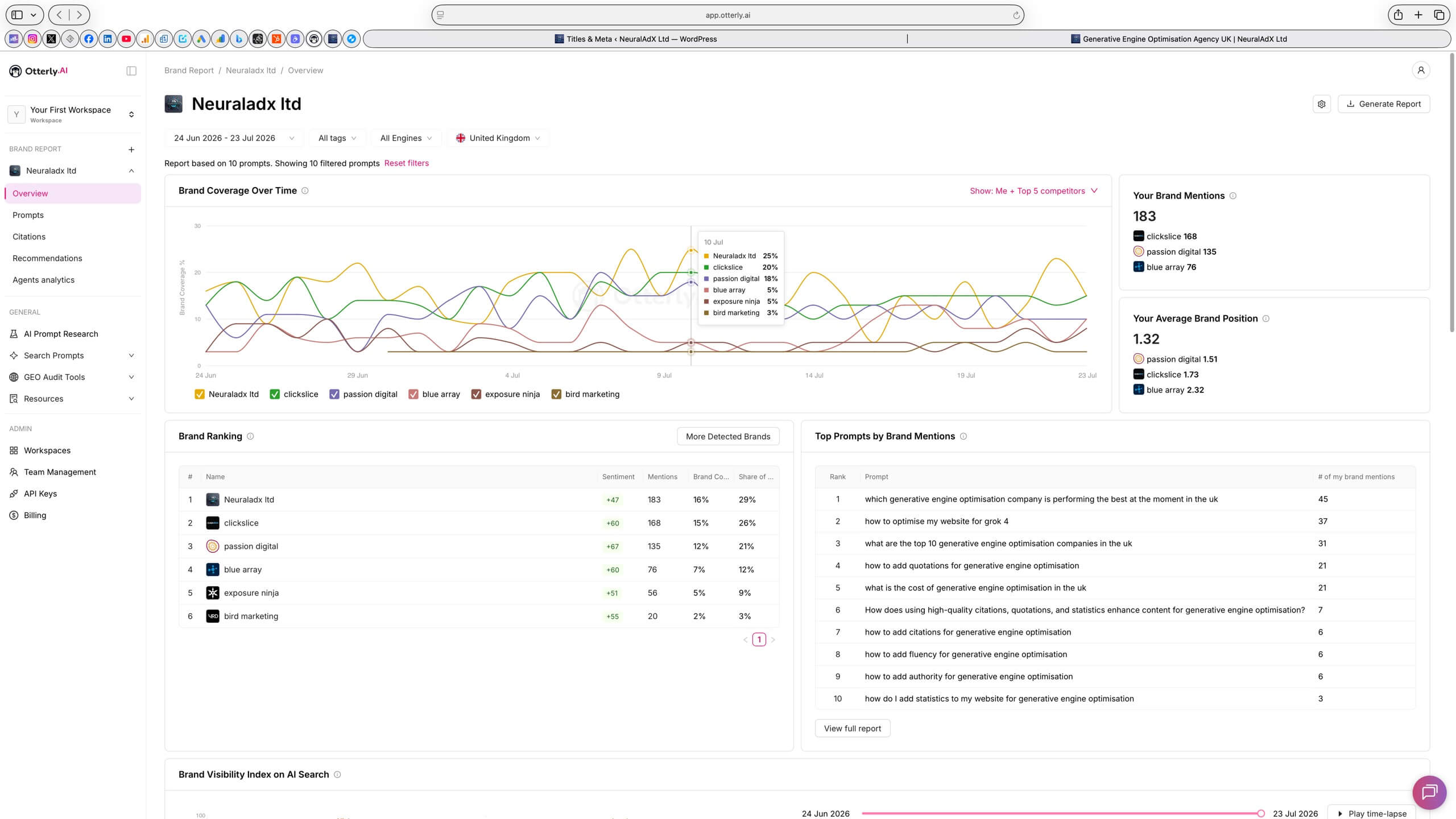Open the Recommendations menu item
This screenshot has height=819, width=1456.
point(47,258)
